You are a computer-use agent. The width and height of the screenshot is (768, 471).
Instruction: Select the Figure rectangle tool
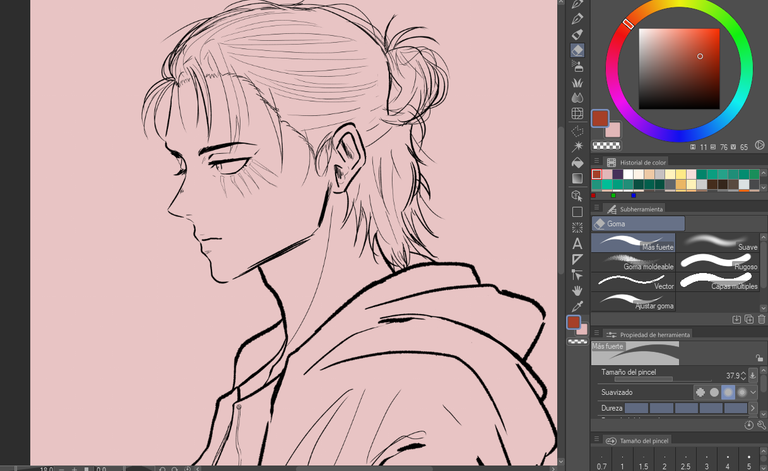[x=577, y=212]
